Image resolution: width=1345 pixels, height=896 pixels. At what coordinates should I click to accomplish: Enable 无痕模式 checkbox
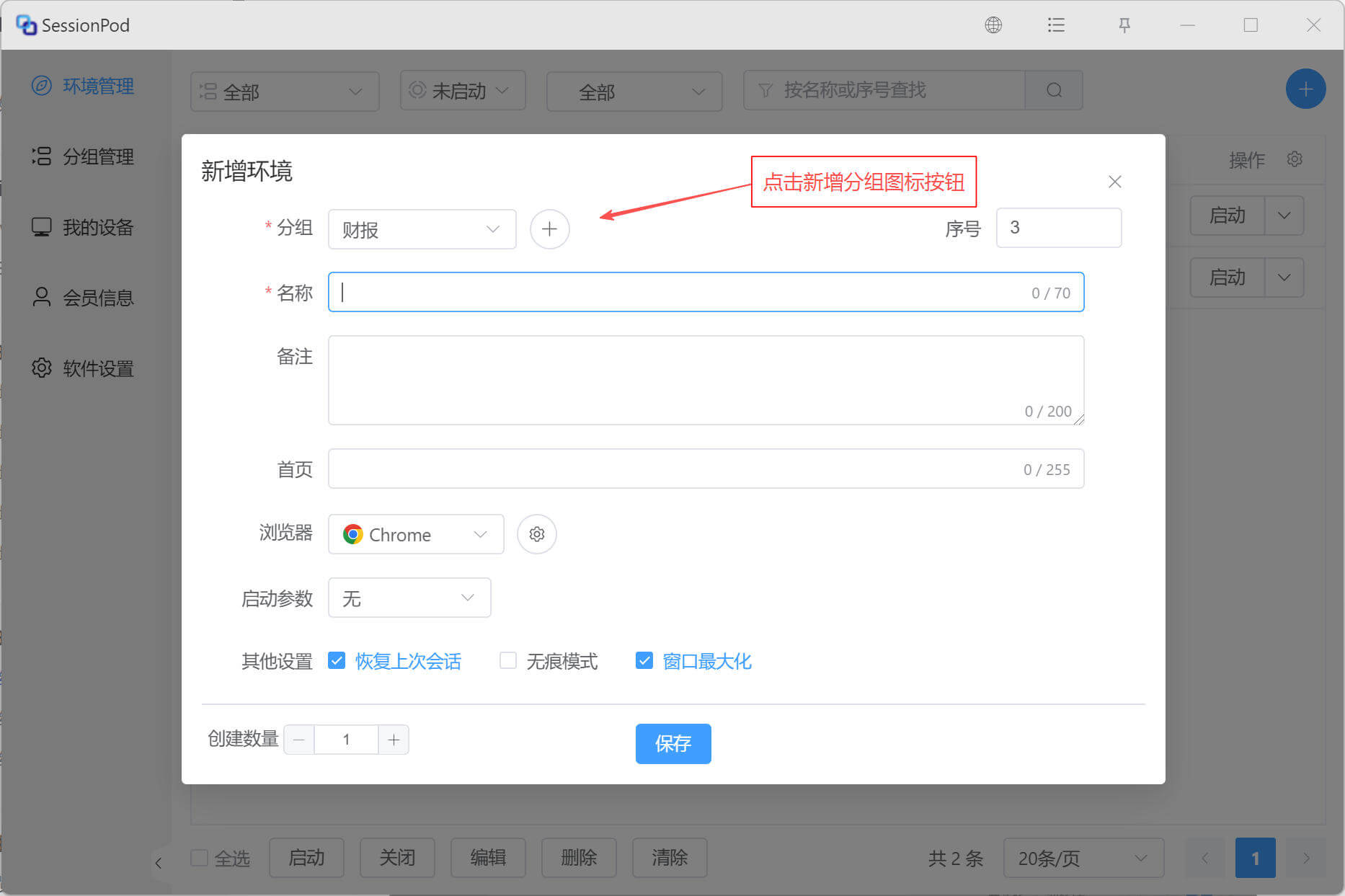point(508,660)
